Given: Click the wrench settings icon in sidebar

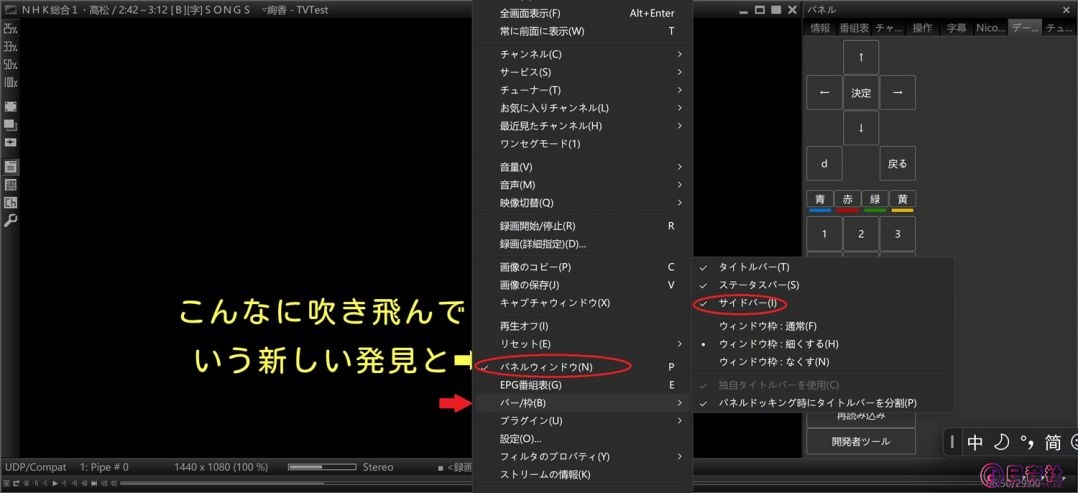Looking at the screenshot, I should pos(10,221).
